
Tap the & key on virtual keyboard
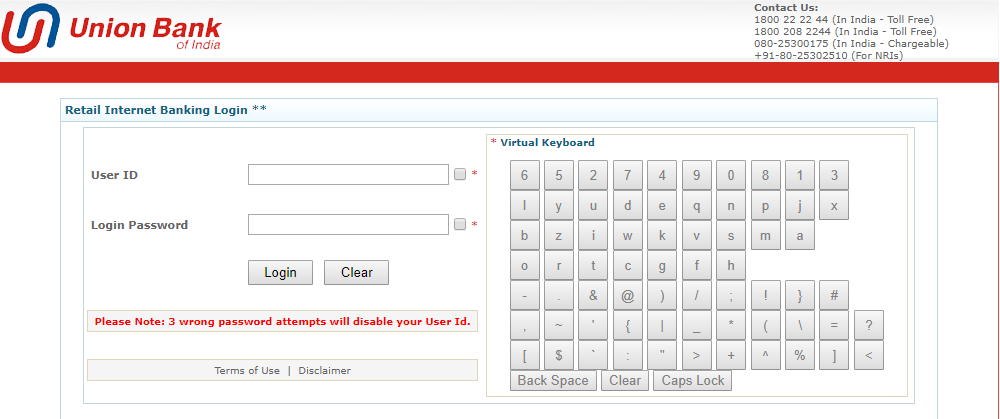(594, 296)
